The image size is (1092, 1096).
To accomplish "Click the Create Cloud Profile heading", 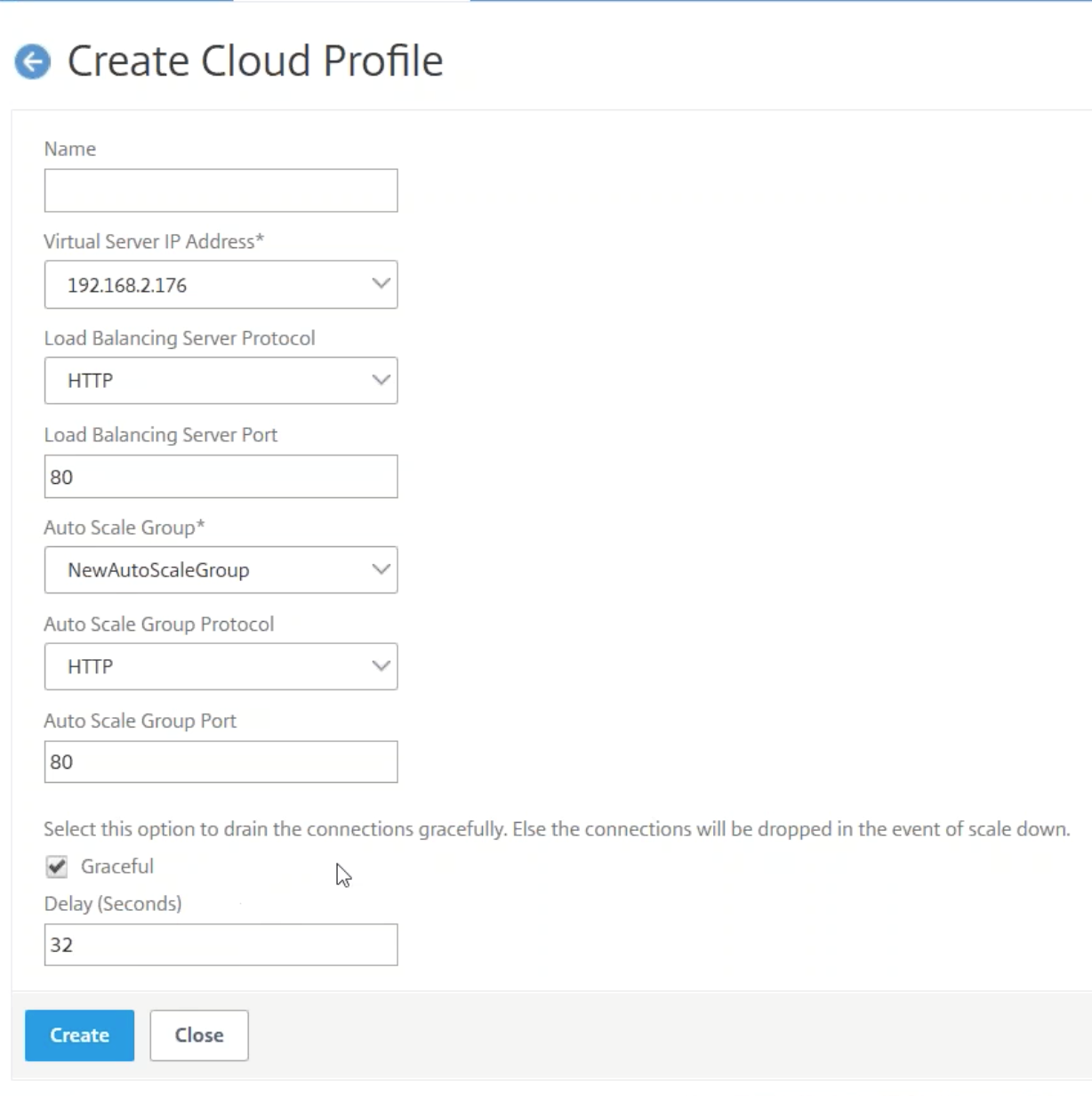I will (x=255, y=61).
